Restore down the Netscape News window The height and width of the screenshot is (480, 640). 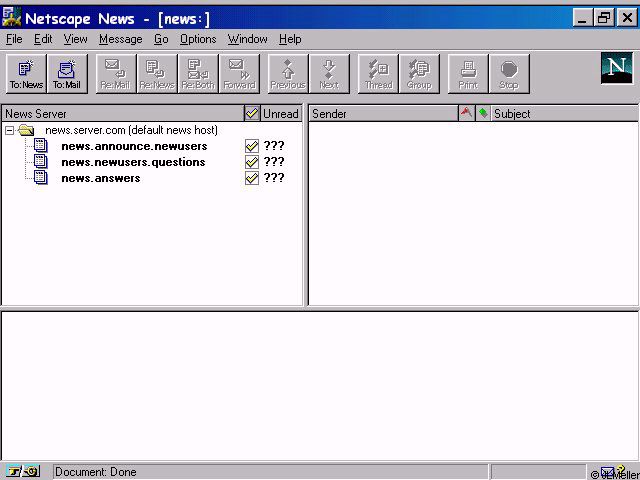[x=604, y=18]
